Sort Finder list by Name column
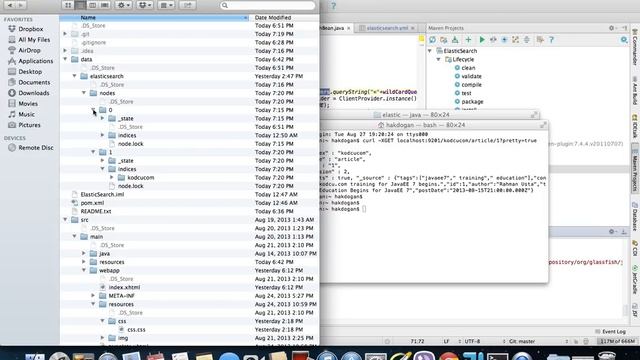 (x=155, y=18)
